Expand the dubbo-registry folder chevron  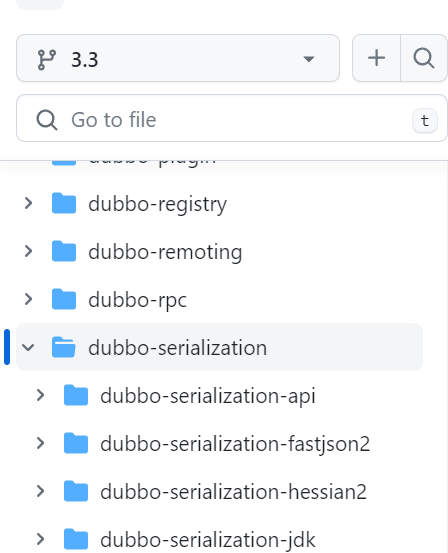(28, 203)
